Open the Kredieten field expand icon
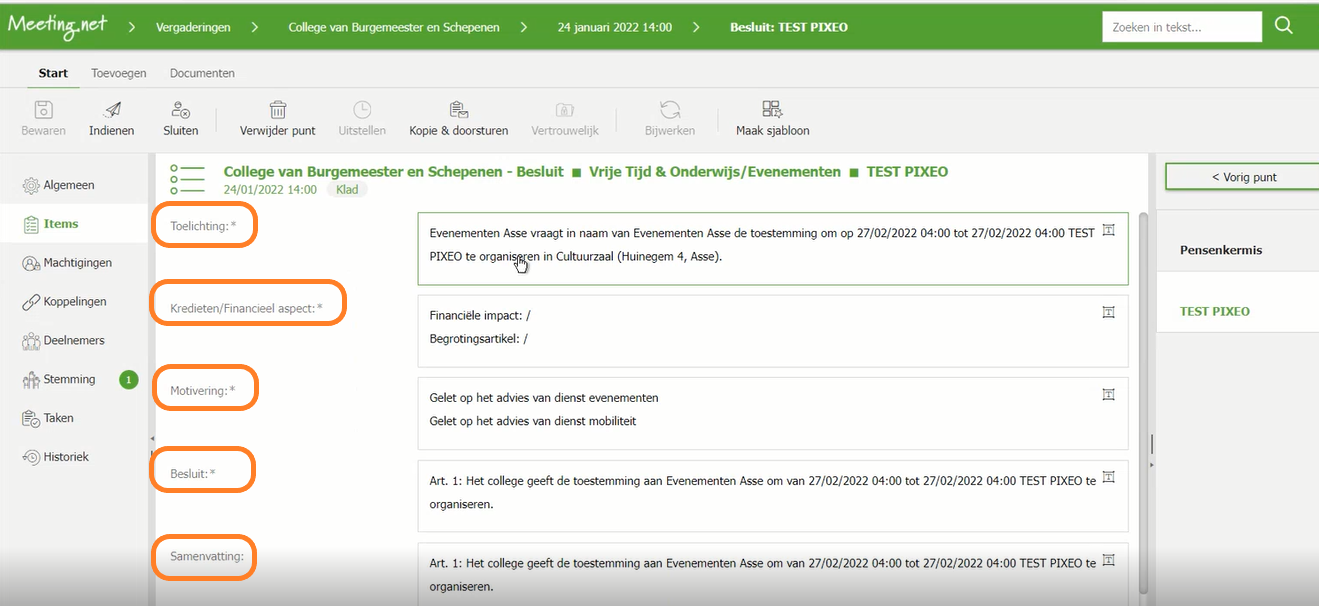Viewport: 1319px width, 606px height. (1108, 313)
